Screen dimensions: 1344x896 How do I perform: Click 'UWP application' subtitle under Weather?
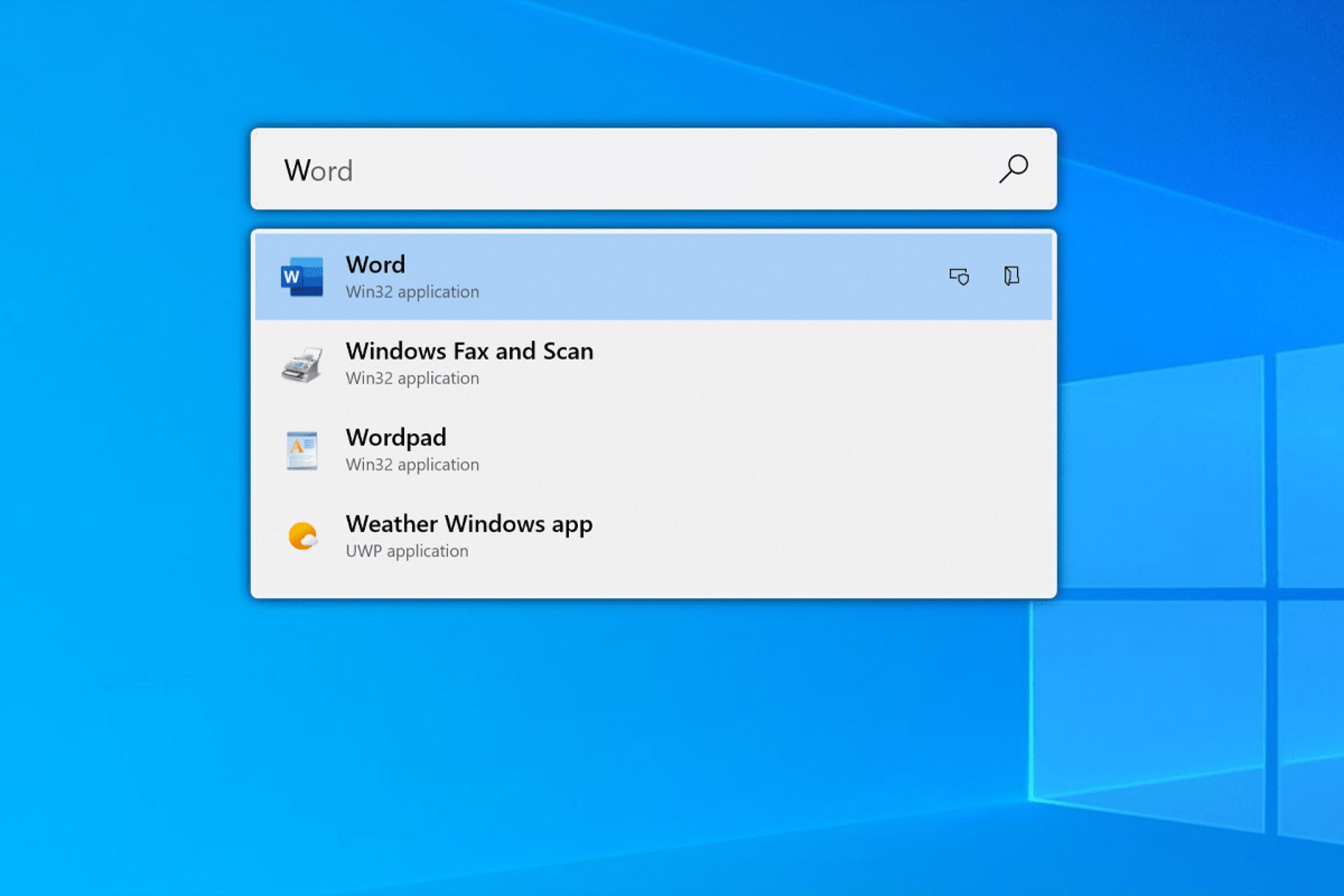(407, 552)
